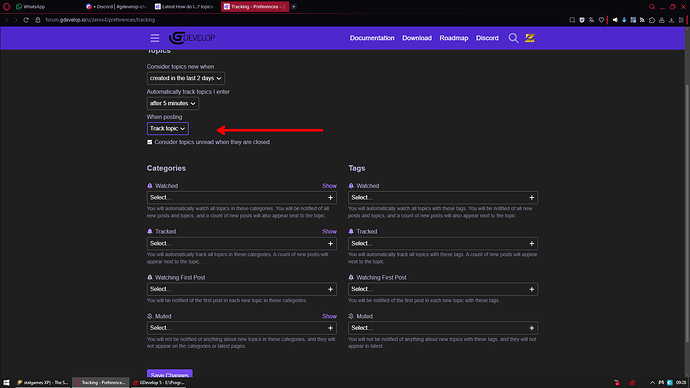
Task: Open the Tracked tags select box
Action: click(443, 243)
